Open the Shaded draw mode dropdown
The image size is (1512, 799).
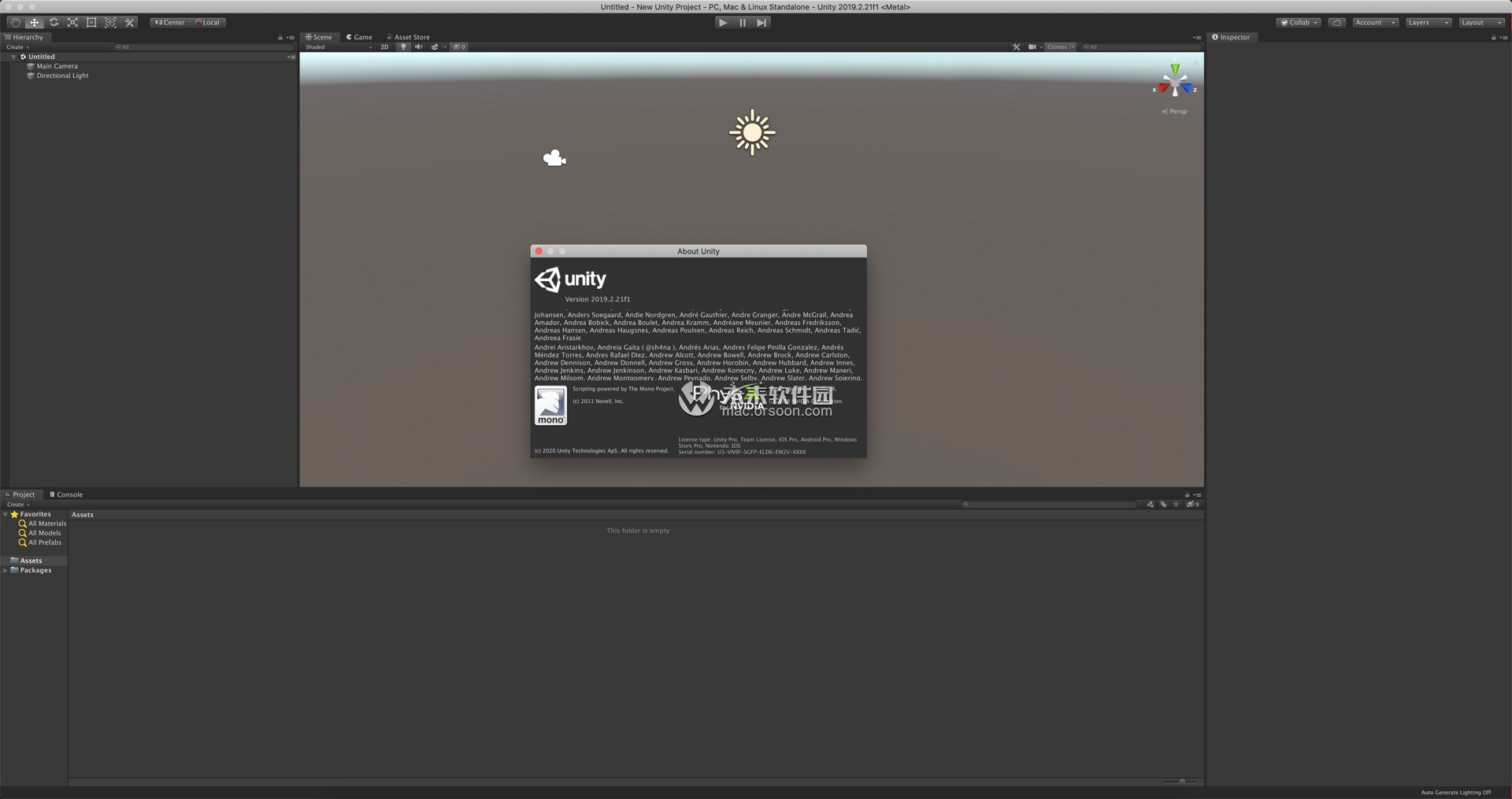pyautogui.click(x=339, y=47)
